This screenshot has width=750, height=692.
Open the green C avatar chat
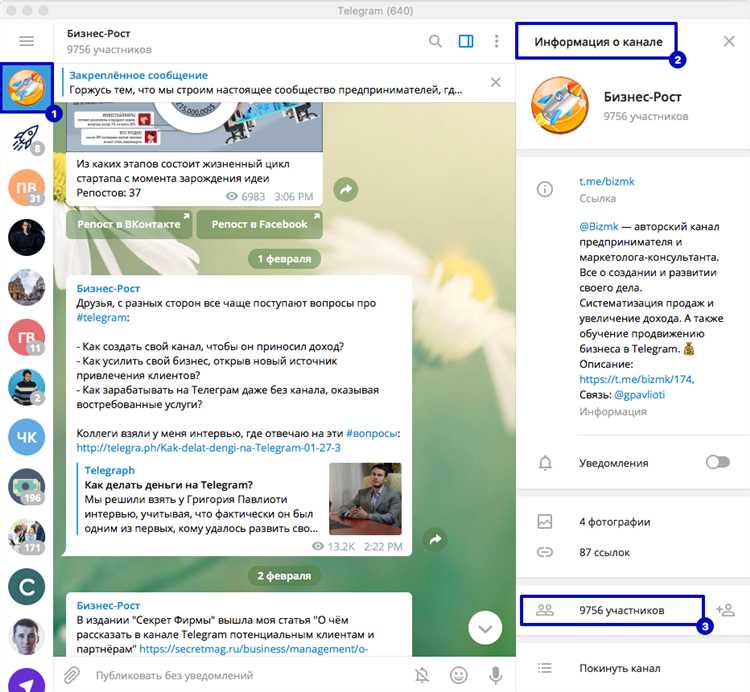(26, 586)
